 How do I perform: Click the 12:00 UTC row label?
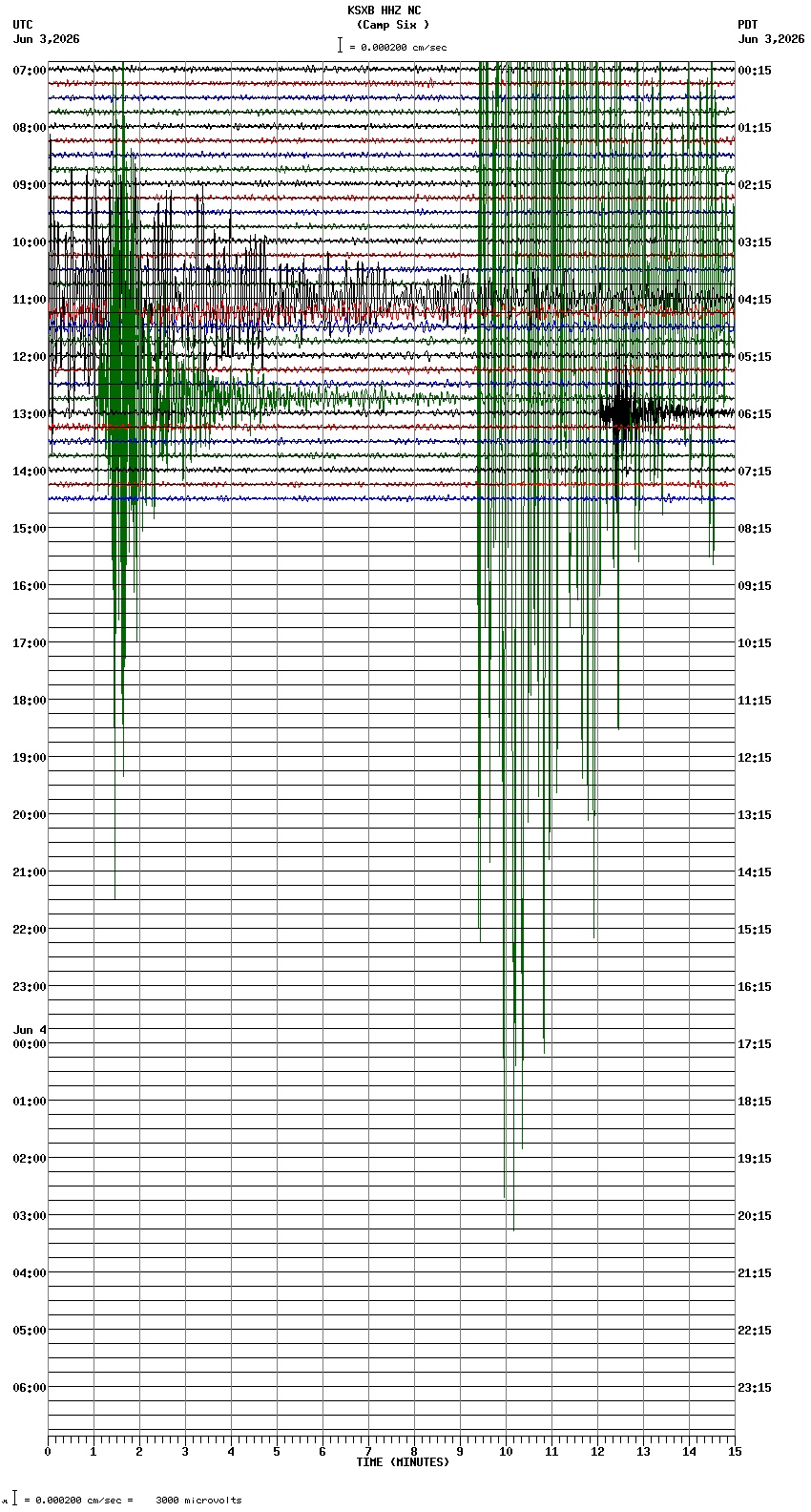coord(30,356)
